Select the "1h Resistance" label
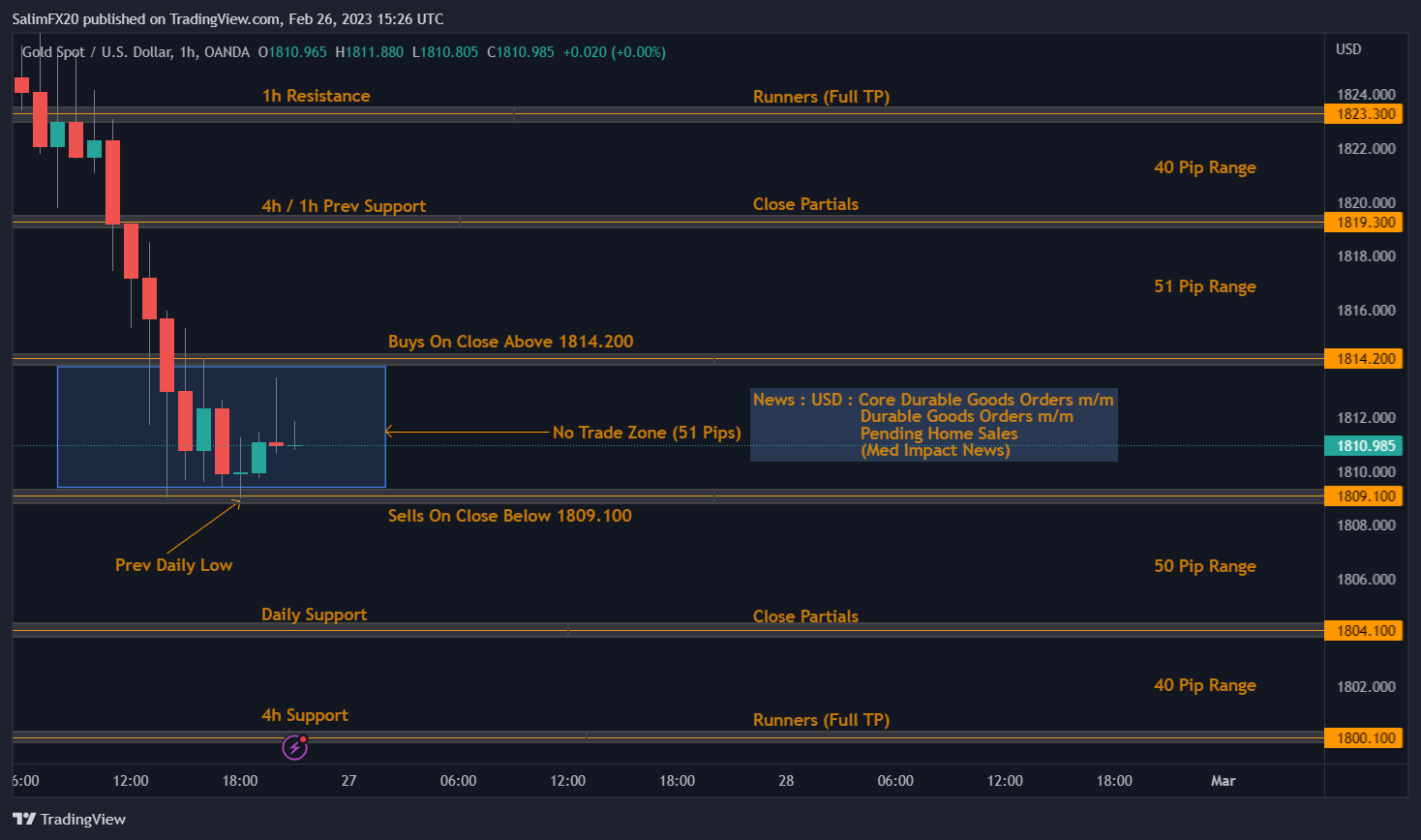 [x=316, y=96]
